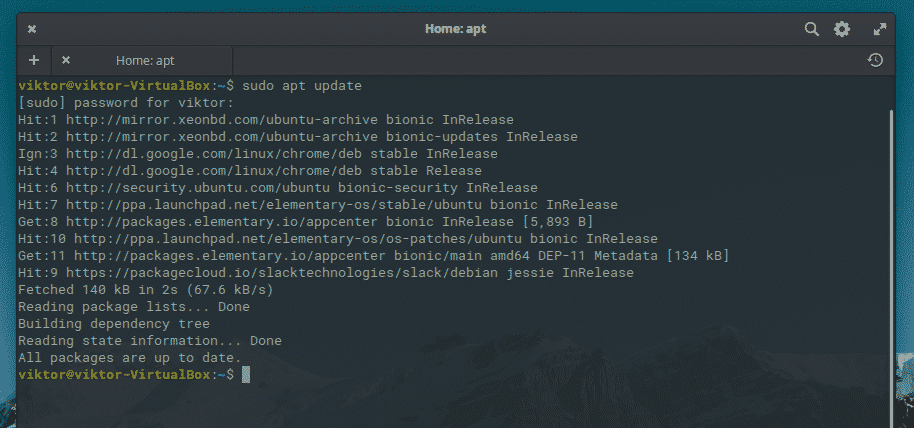Click 'All packages are up to date.' line
Viewport: 914px width, 428px height.
(129, 357)
